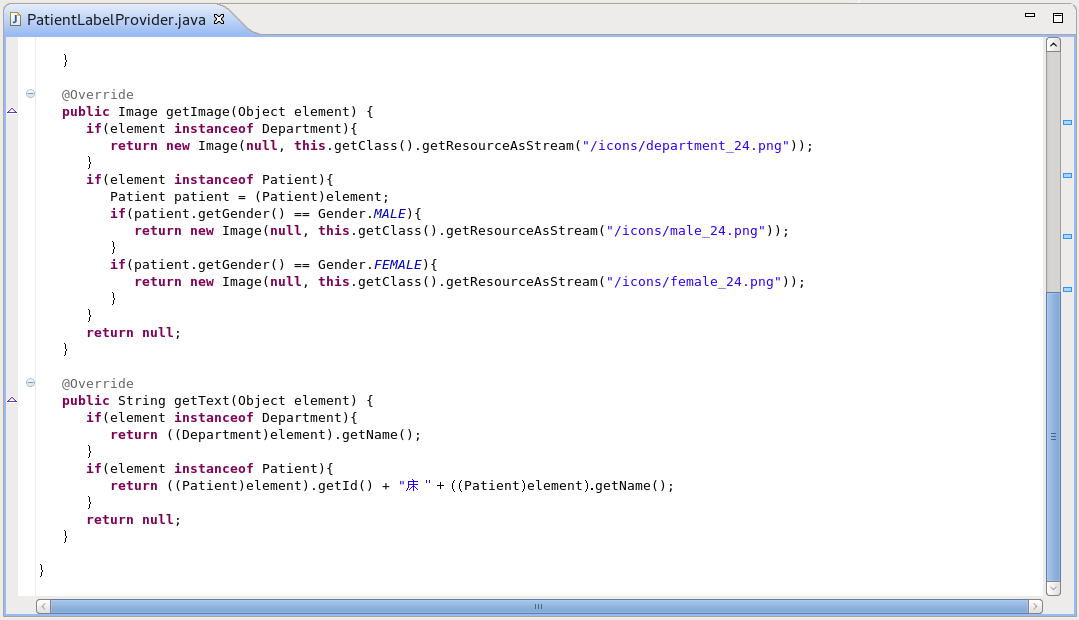This screenshot has width=1079, height=620.
Task: Click "return null;" inside getImage
Action: (133, 332)
